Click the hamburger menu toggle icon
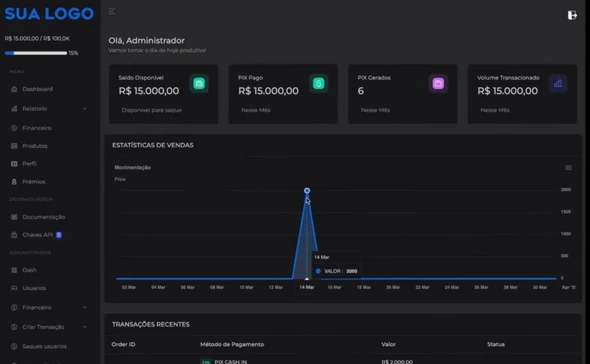This screenshot has height=364, width=590. tap(112, 12)
